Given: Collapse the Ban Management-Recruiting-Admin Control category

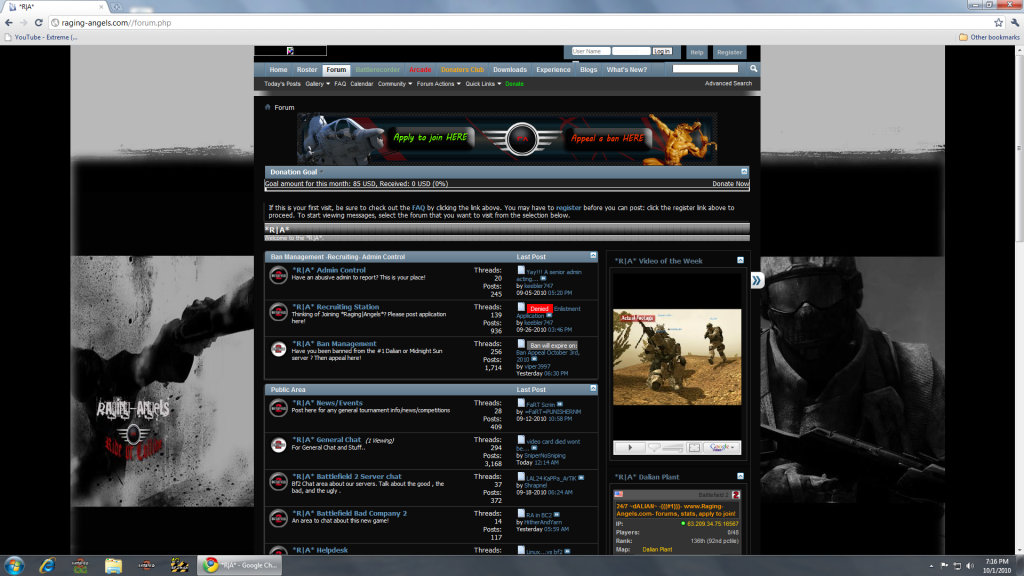Looking at the screenshot, I should pos(593,255).
